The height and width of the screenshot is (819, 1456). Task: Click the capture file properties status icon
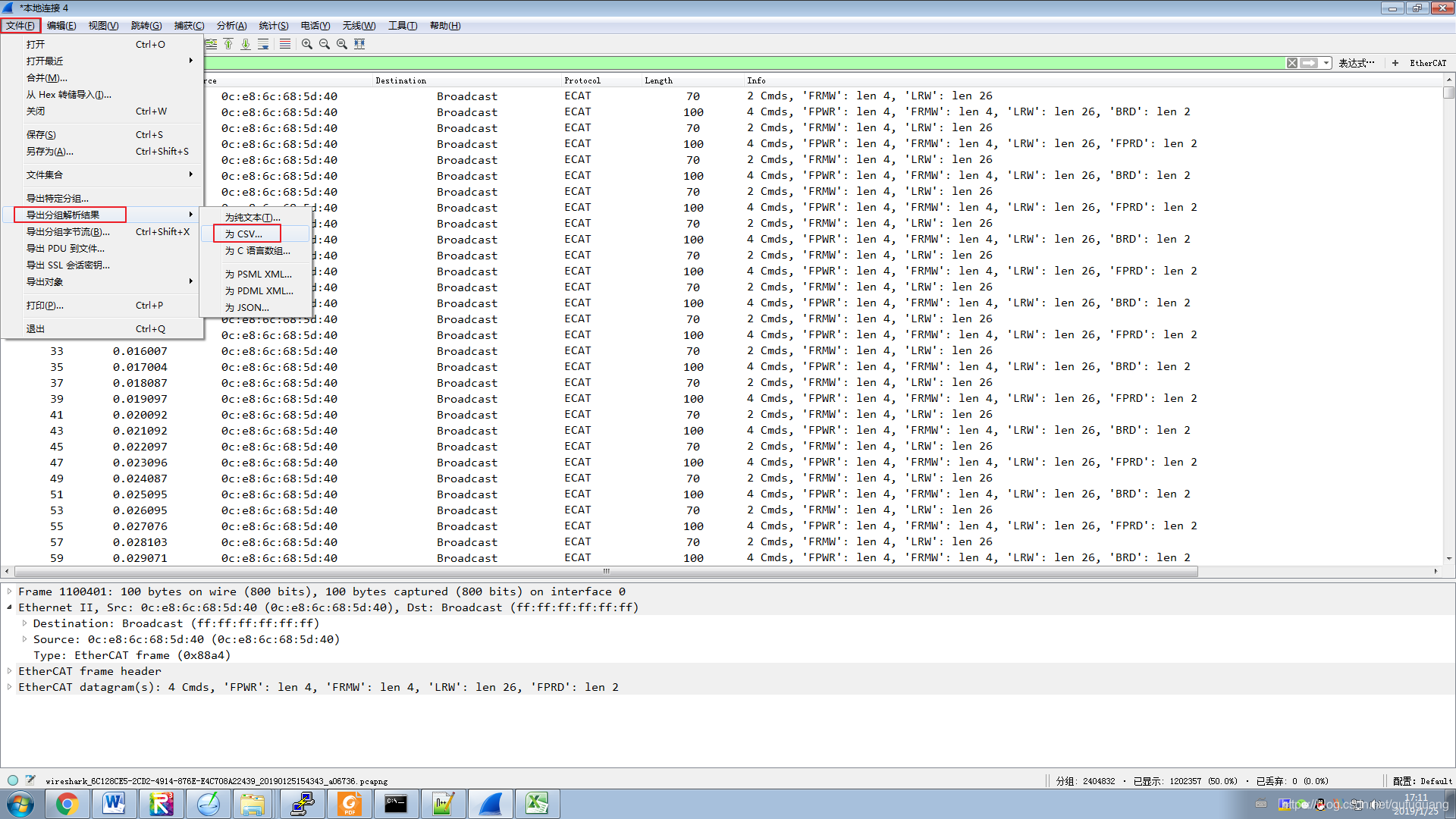tap(30, 780)
